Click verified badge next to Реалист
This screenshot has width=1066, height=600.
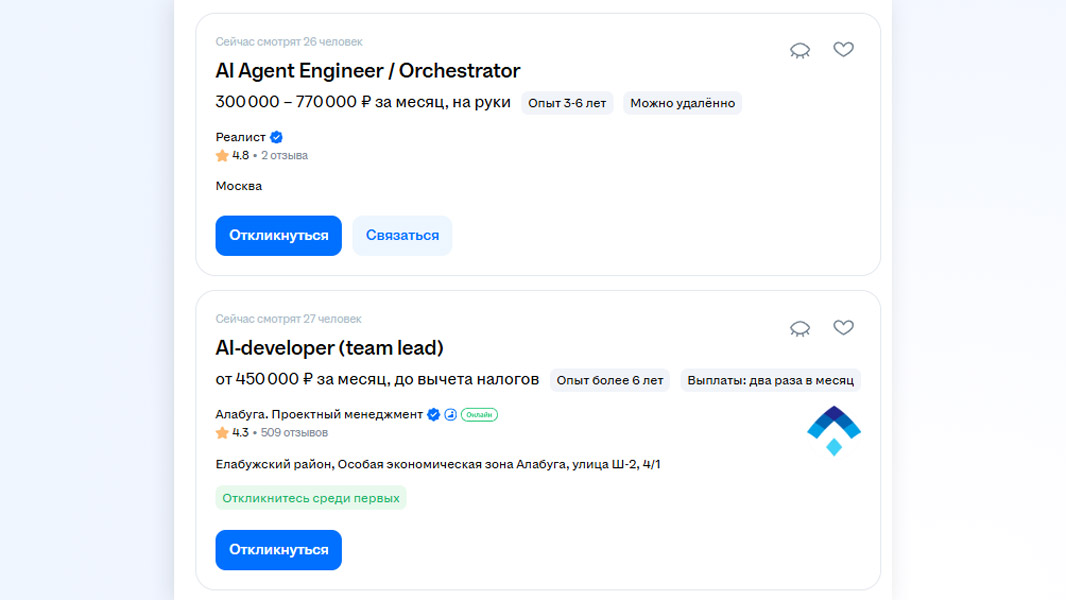point(276,137)
